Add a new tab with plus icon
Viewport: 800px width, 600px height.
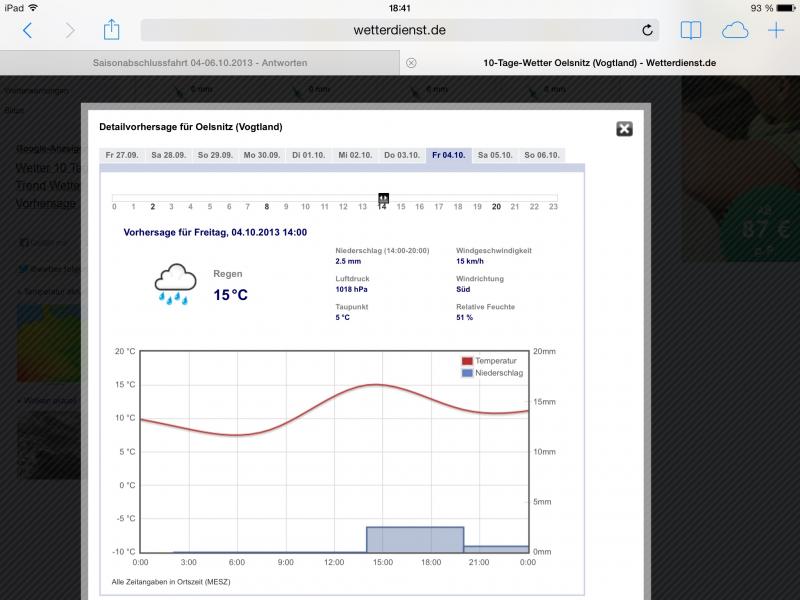[x=776, y=30]
